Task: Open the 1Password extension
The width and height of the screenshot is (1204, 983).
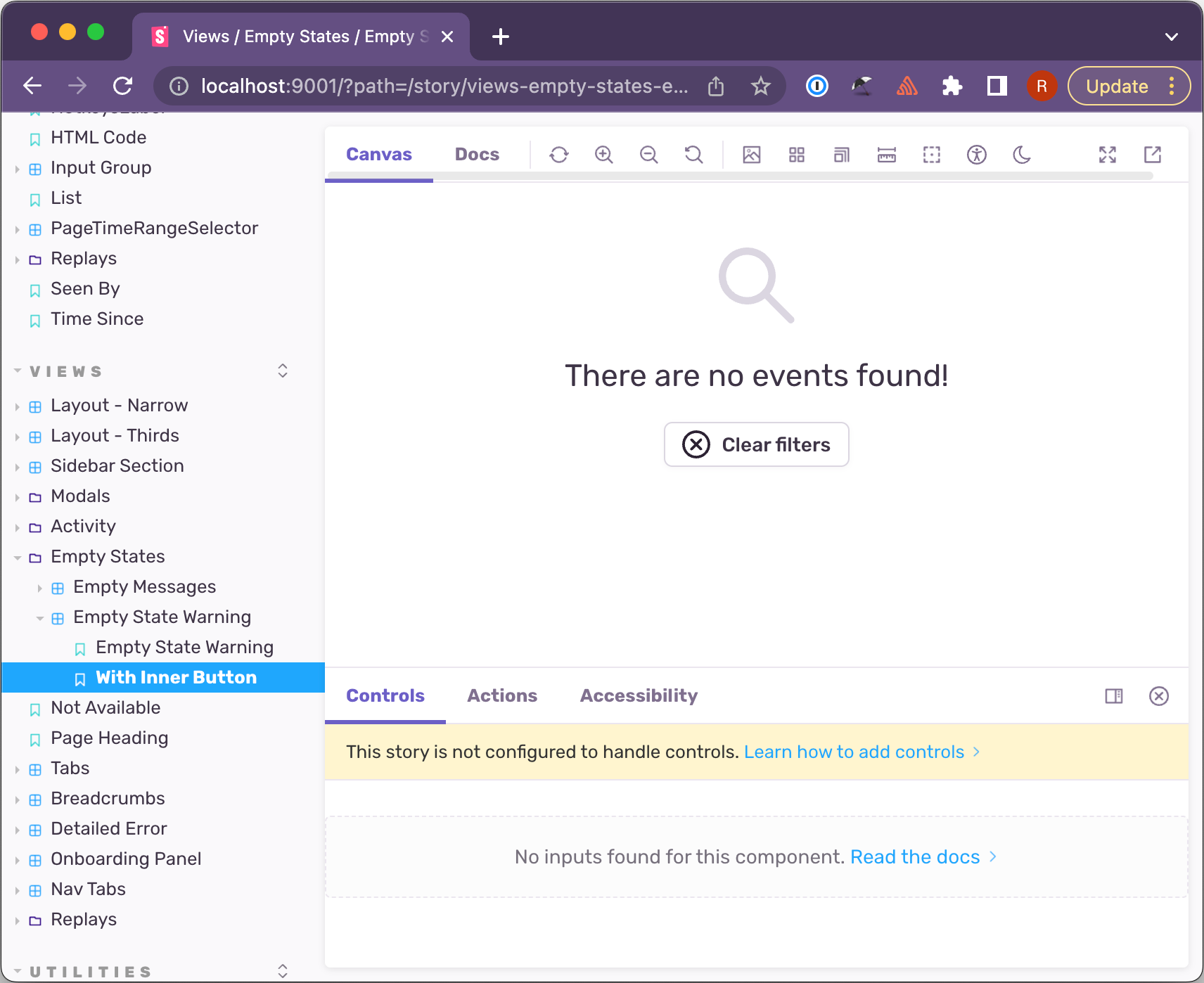Action: pyautogui.click(x=817, y=86)
